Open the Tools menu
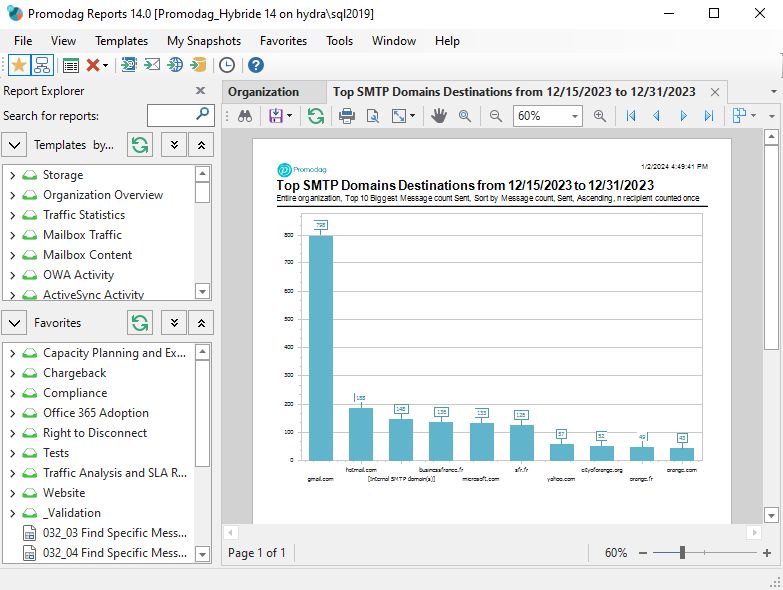783x590 pixels. [340, 41]
